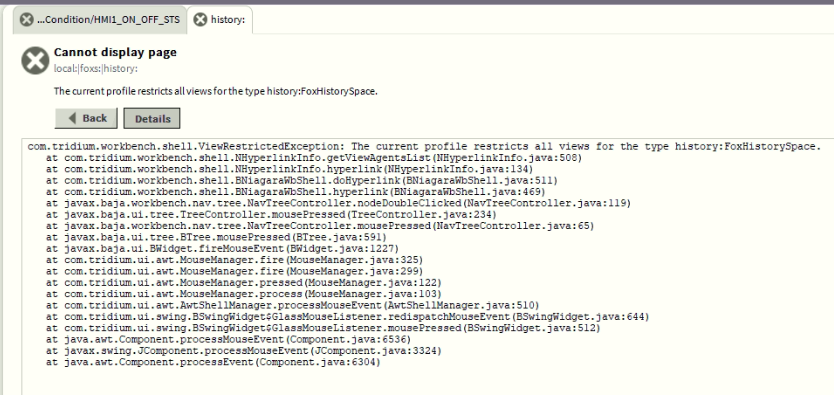Click the local:|foxs:|history: path text

(96, 69)
